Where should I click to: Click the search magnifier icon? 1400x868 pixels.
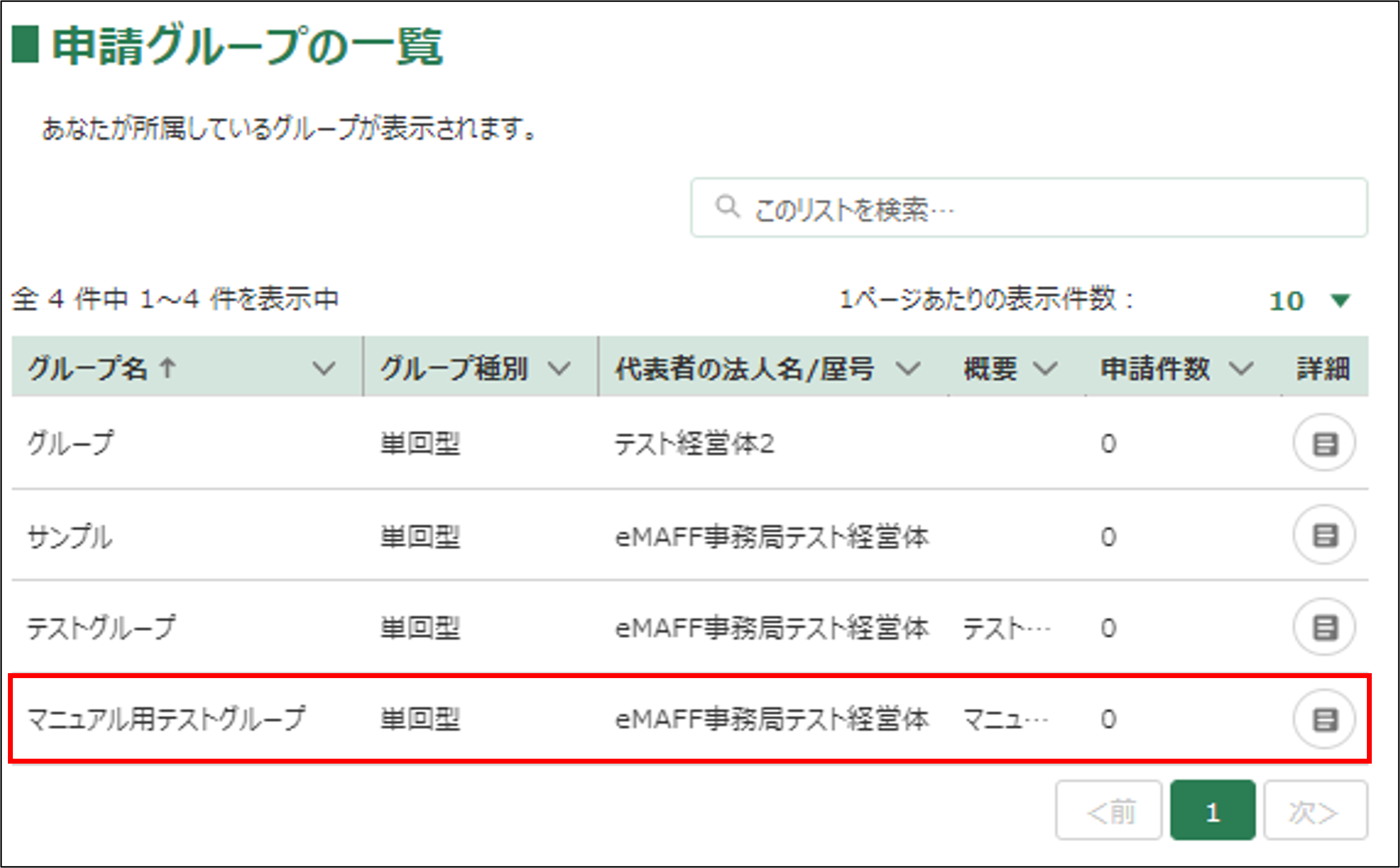727,207
